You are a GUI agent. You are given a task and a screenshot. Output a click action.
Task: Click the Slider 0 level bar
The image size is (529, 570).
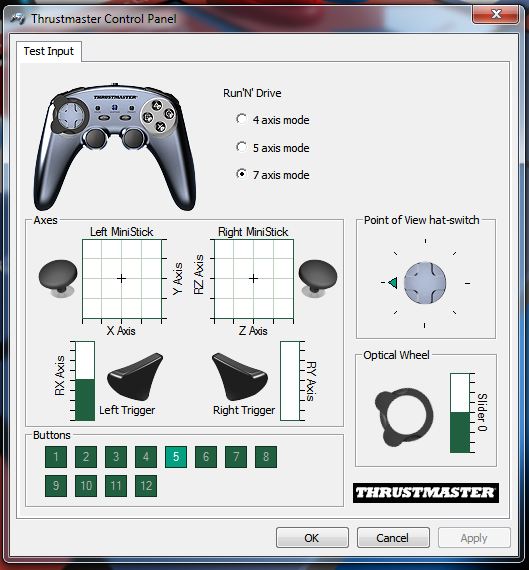(x=460, y=413)
